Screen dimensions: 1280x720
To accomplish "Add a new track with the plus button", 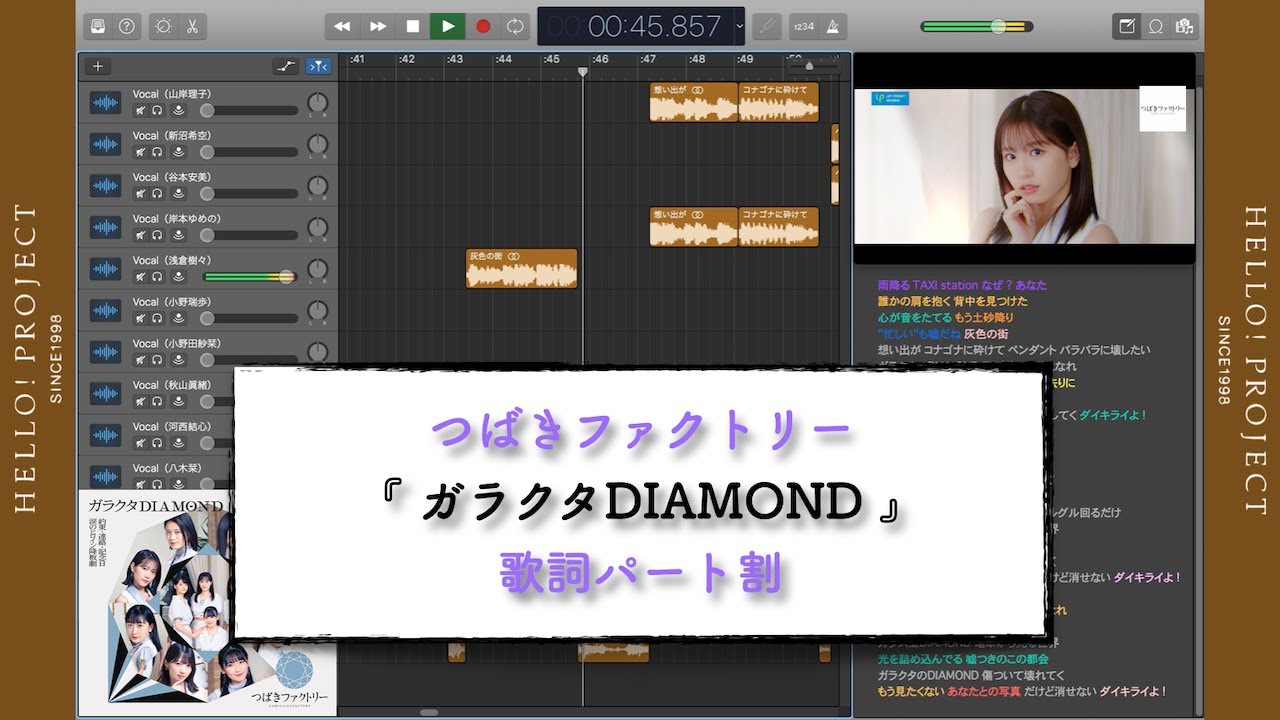I will click(x=97, y=66).
